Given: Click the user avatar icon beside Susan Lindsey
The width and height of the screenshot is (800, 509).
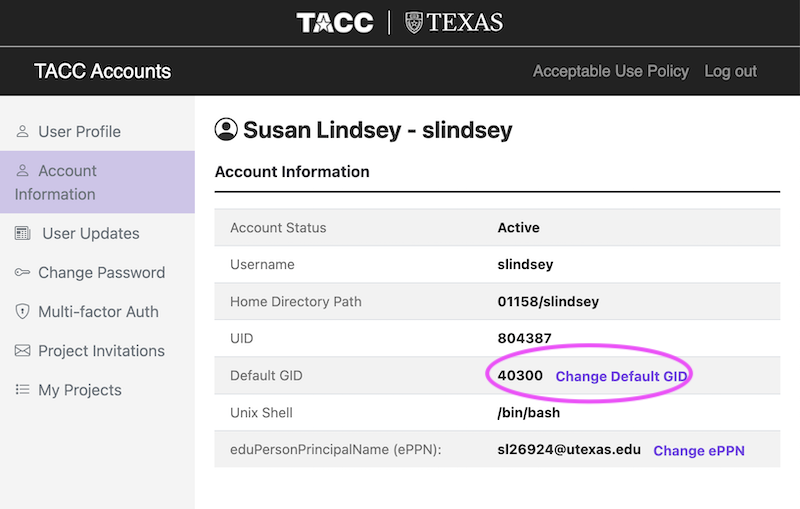Looking at the screenshot, I should tap(226, 129).
